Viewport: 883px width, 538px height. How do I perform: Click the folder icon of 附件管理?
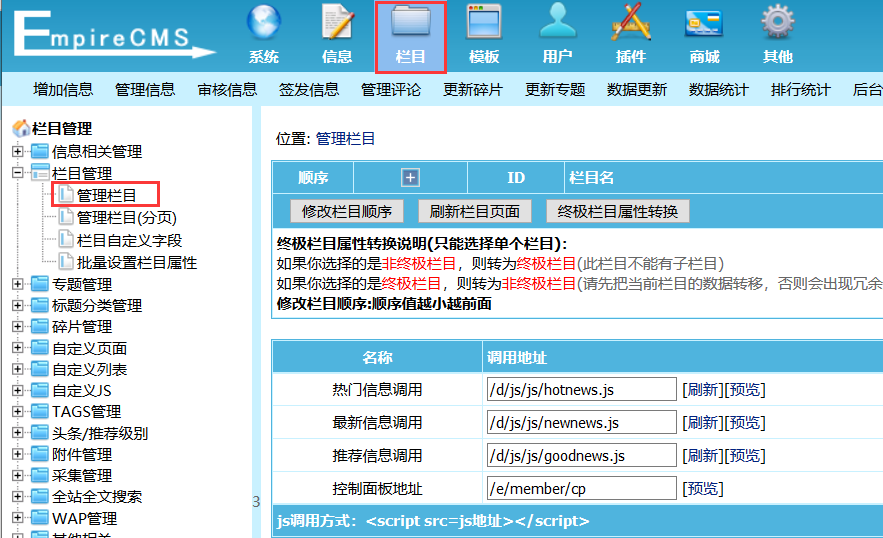pos(39,454)
